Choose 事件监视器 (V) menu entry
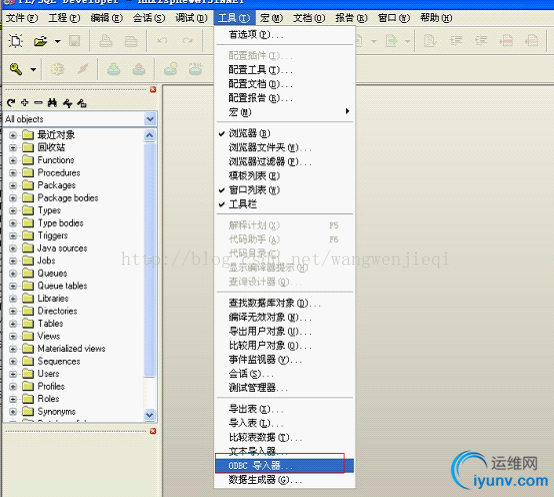The width and height of the screenshot is (554, 497). [x=285, y=360]
